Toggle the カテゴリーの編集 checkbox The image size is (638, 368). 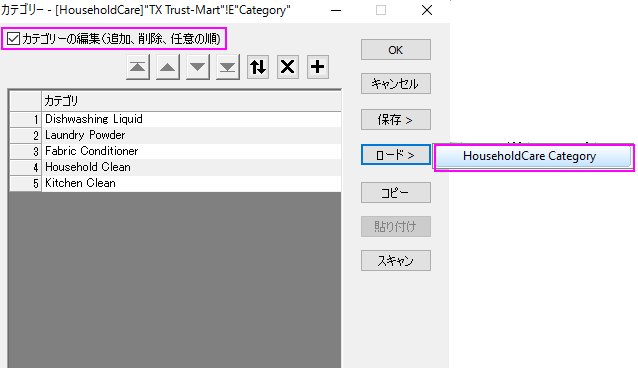tap(13, 39)
